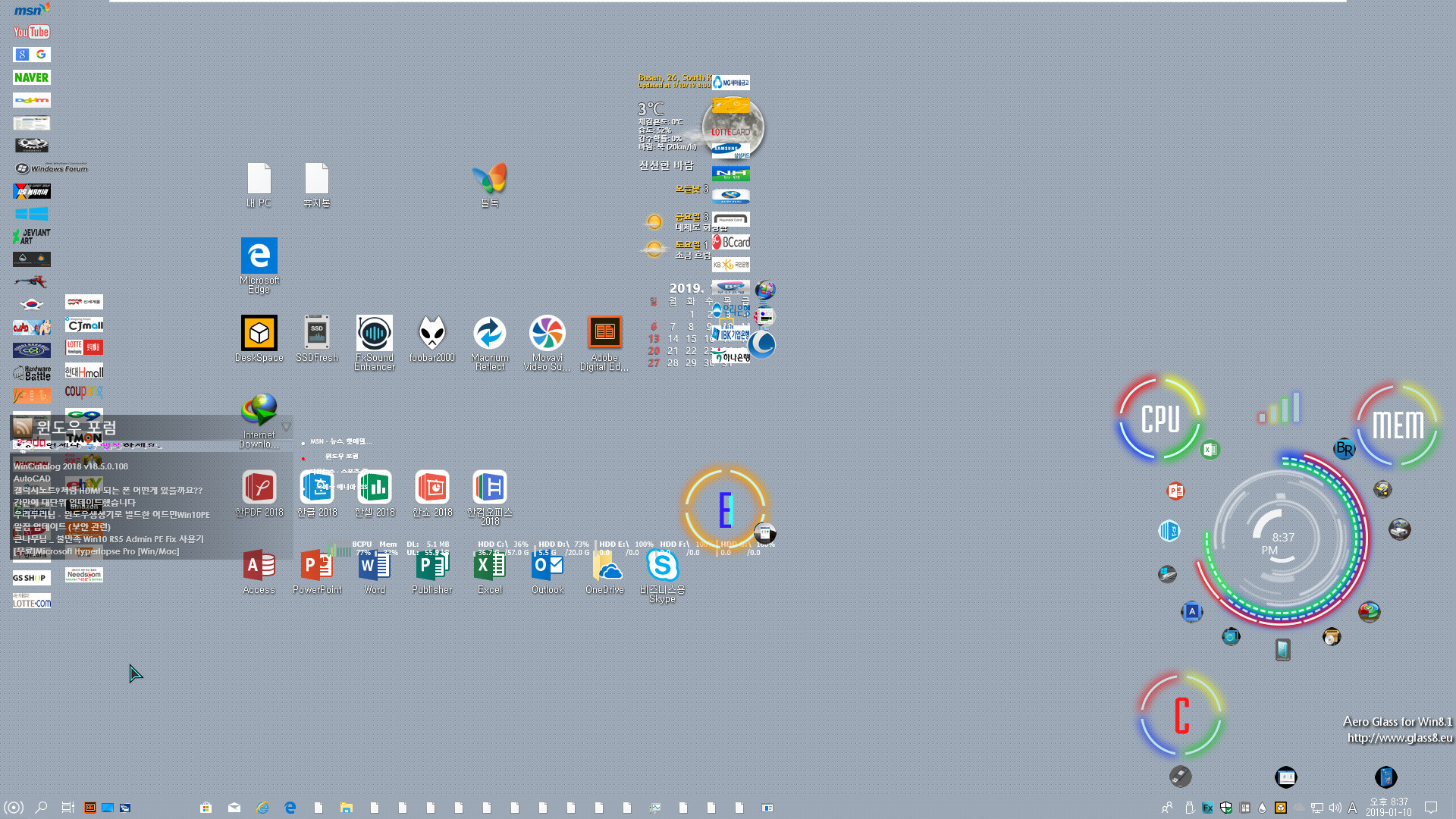Launch Excel desktop shortcut
Screen dimensions: 1456x819
(x=490, y=573)
